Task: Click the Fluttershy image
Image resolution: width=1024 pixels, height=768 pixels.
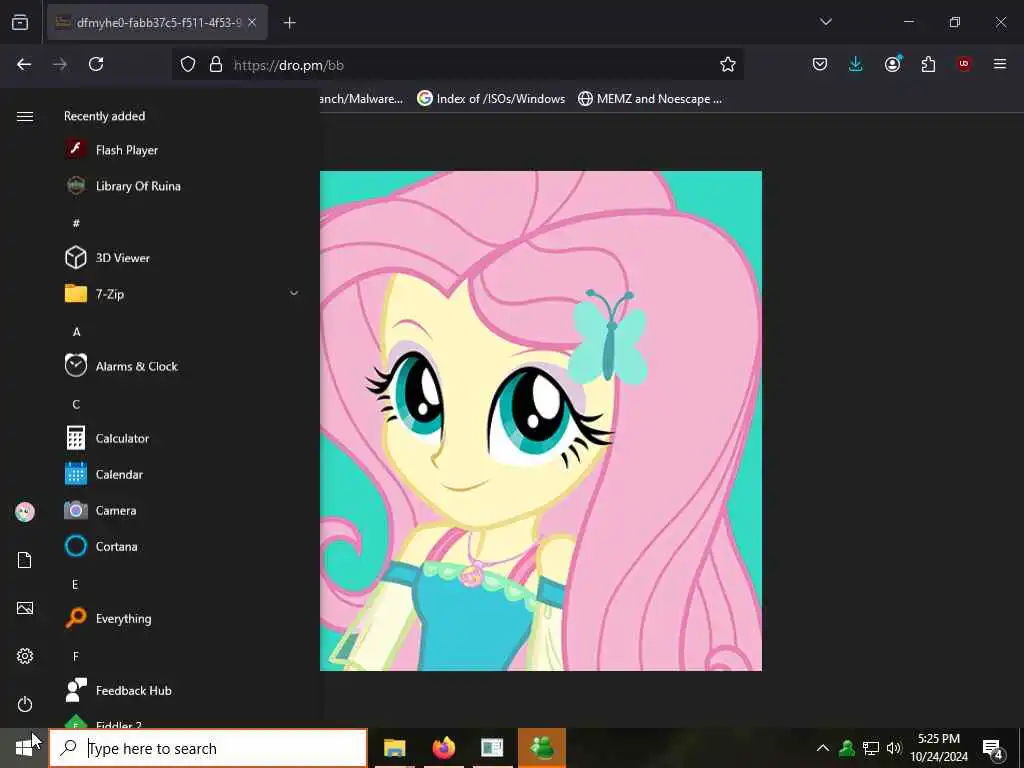Action: [541, 421]
